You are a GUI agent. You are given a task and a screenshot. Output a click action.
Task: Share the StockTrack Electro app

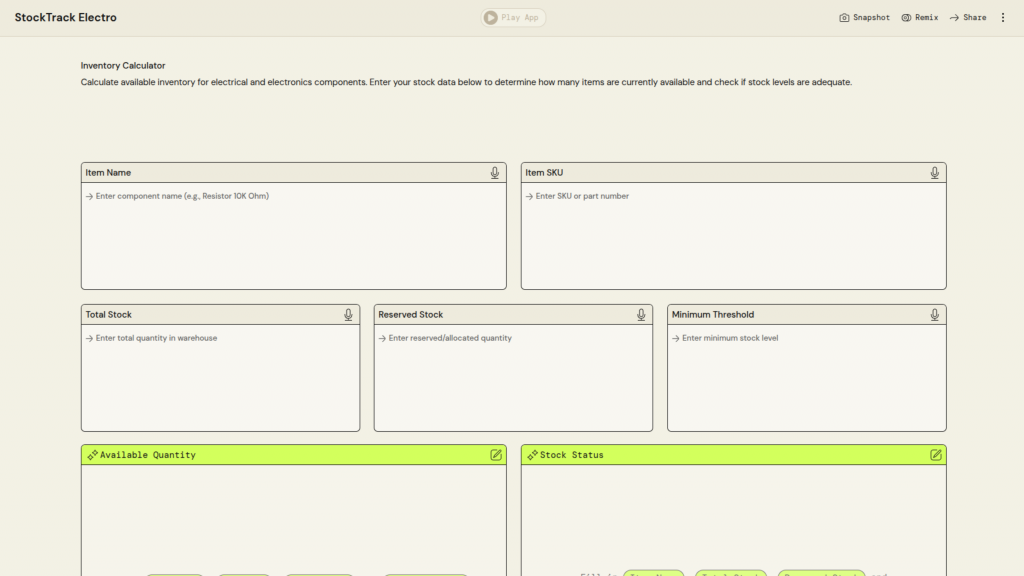pyautogui.click(x=967, y=18)
